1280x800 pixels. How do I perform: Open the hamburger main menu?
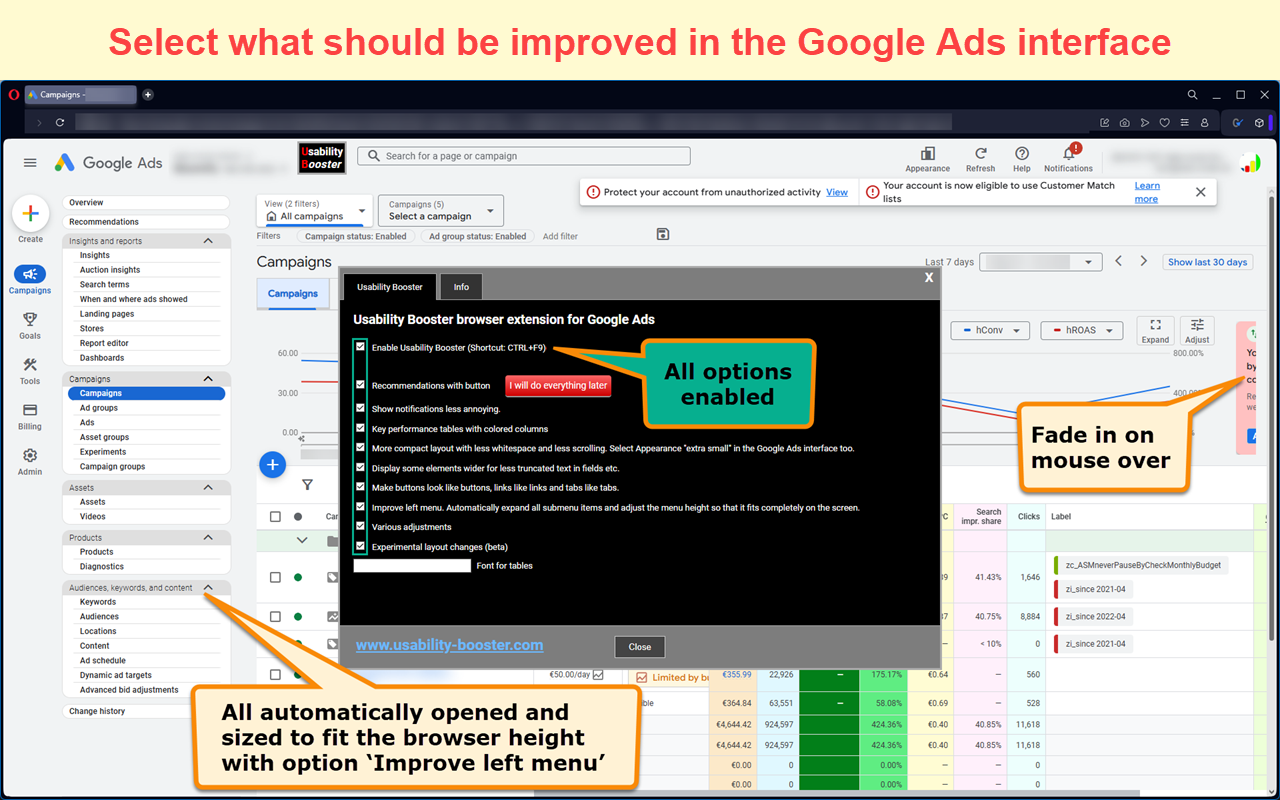pyautogui.click(x=30, y=163)
